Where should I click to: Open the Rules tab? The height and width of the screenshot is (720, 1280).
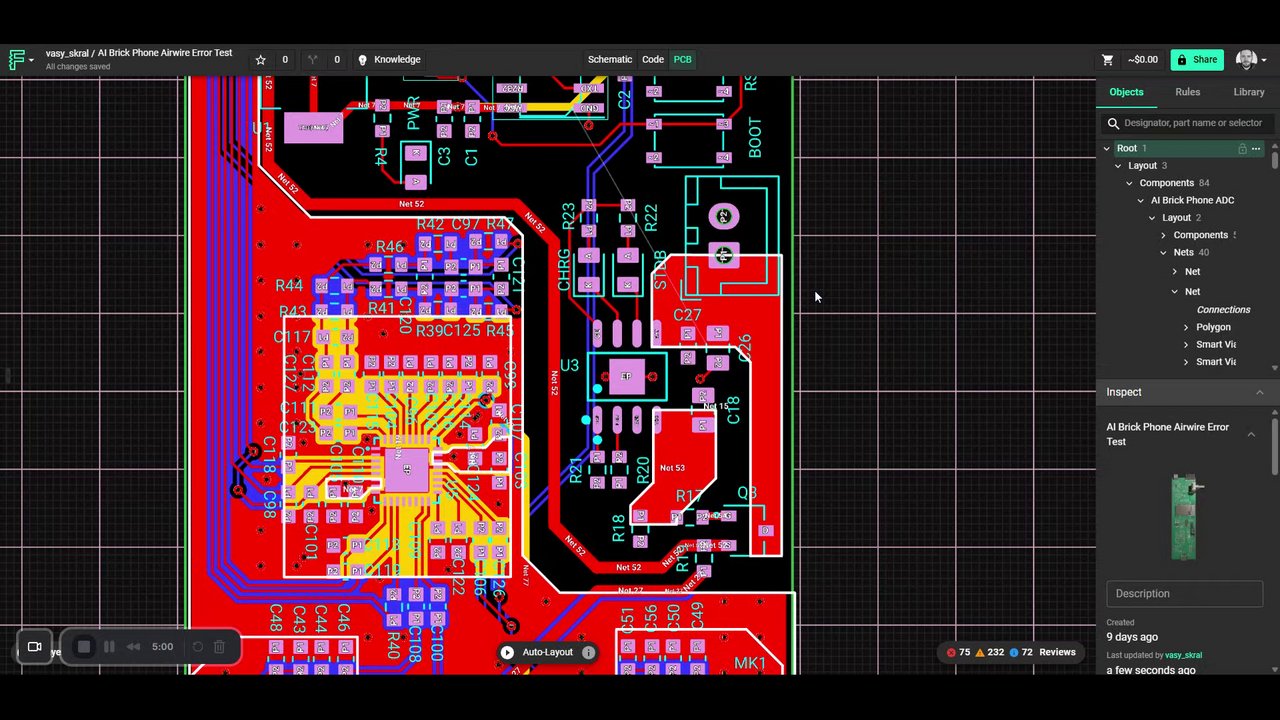coord(1188,92)
